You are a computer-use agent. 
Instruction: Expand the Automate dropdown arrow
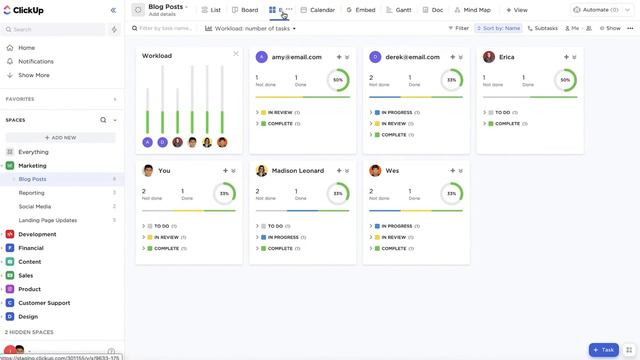pyautogui.click(x=628, y=10)
